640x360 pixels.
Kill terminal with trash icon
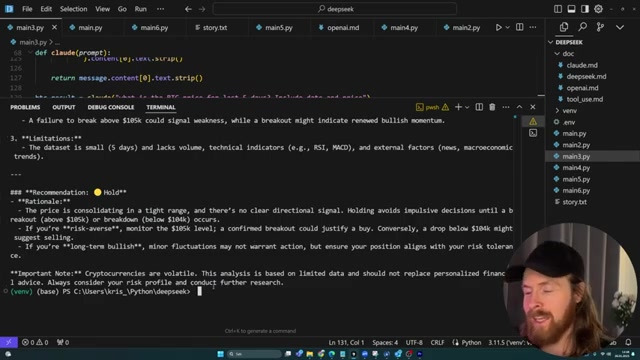[x=492, y=107]
